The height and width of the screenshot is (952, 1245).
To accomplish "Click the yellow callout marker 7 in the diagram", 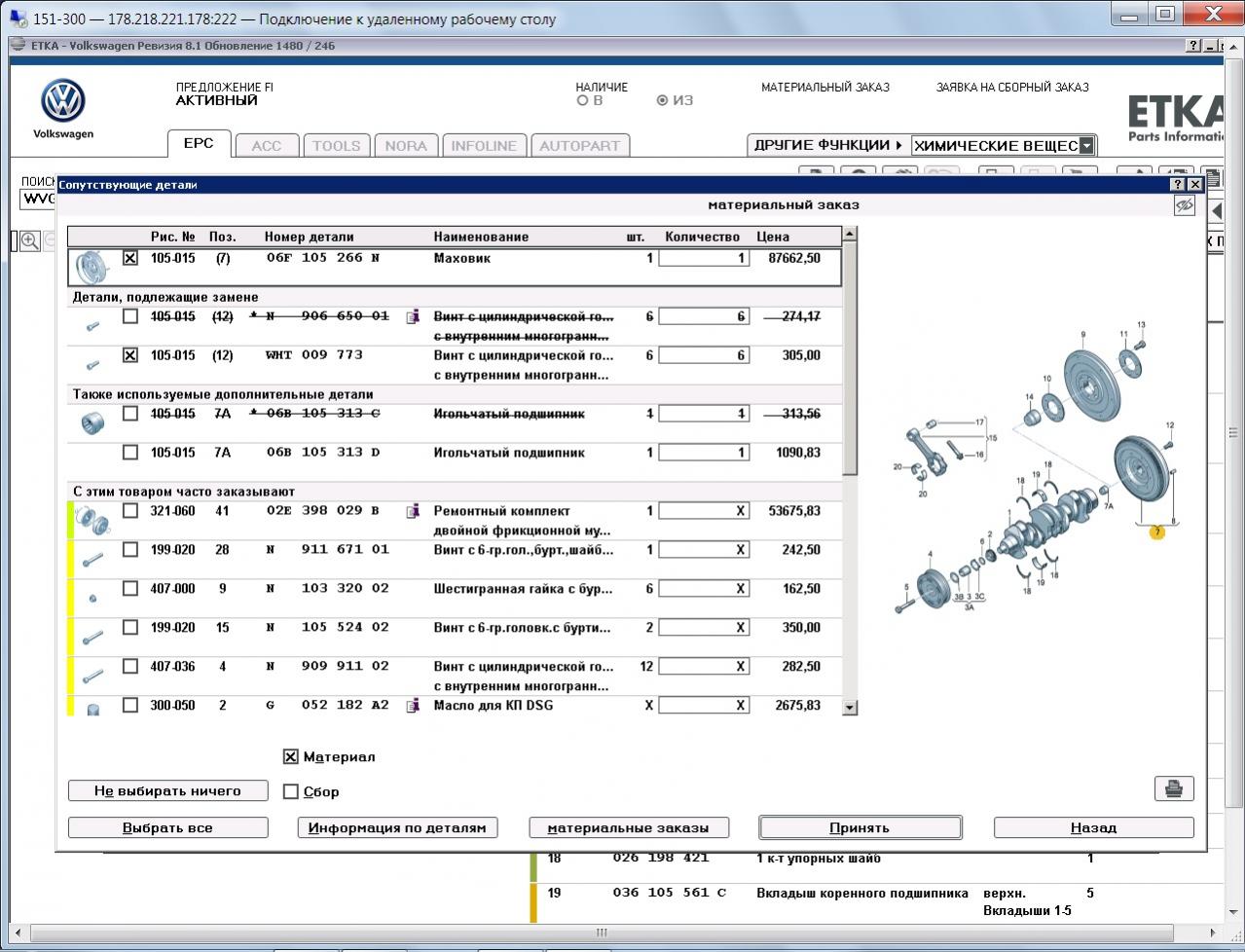I will (x=1156, y=532).
